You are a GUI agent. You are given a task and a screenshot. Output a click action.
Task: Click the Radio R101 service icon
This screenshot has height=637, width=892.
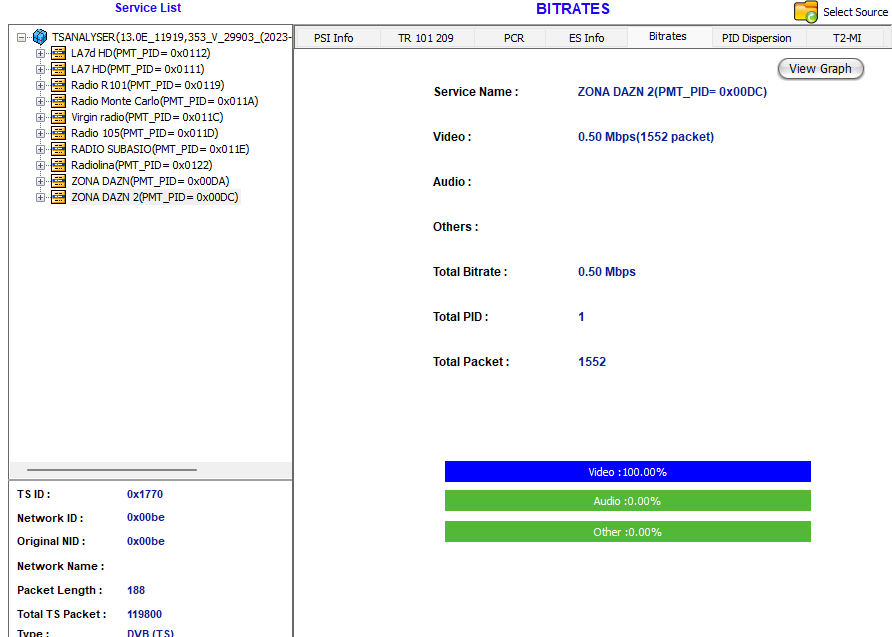[58, 85]
